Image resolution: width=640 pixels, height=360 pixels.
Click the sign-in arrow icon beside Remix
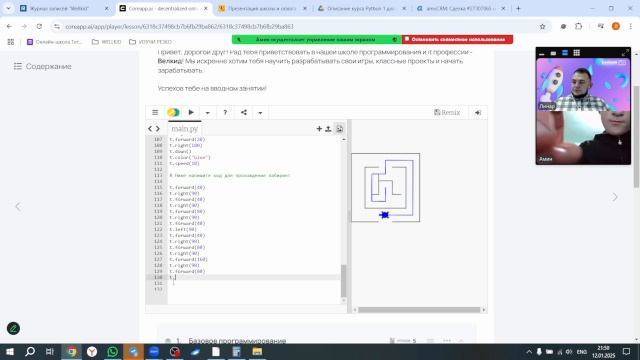coord(478,112)
